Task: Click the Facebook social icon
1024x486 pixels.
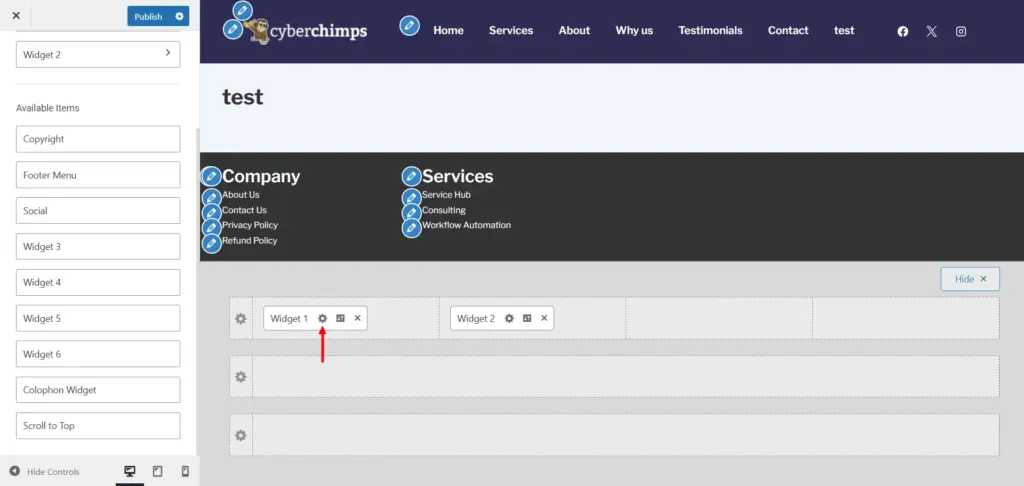Action: (903, 31)
